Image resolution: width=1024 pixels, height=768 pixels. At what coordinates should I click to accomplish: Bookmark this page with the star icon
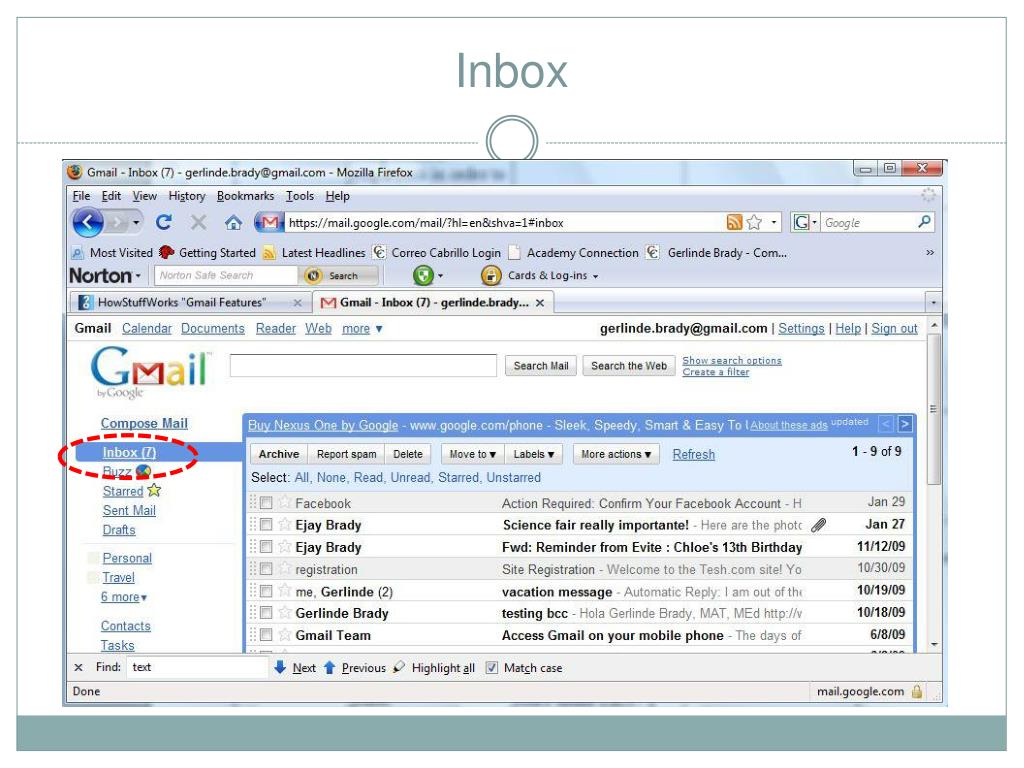(x=754, y=223)
